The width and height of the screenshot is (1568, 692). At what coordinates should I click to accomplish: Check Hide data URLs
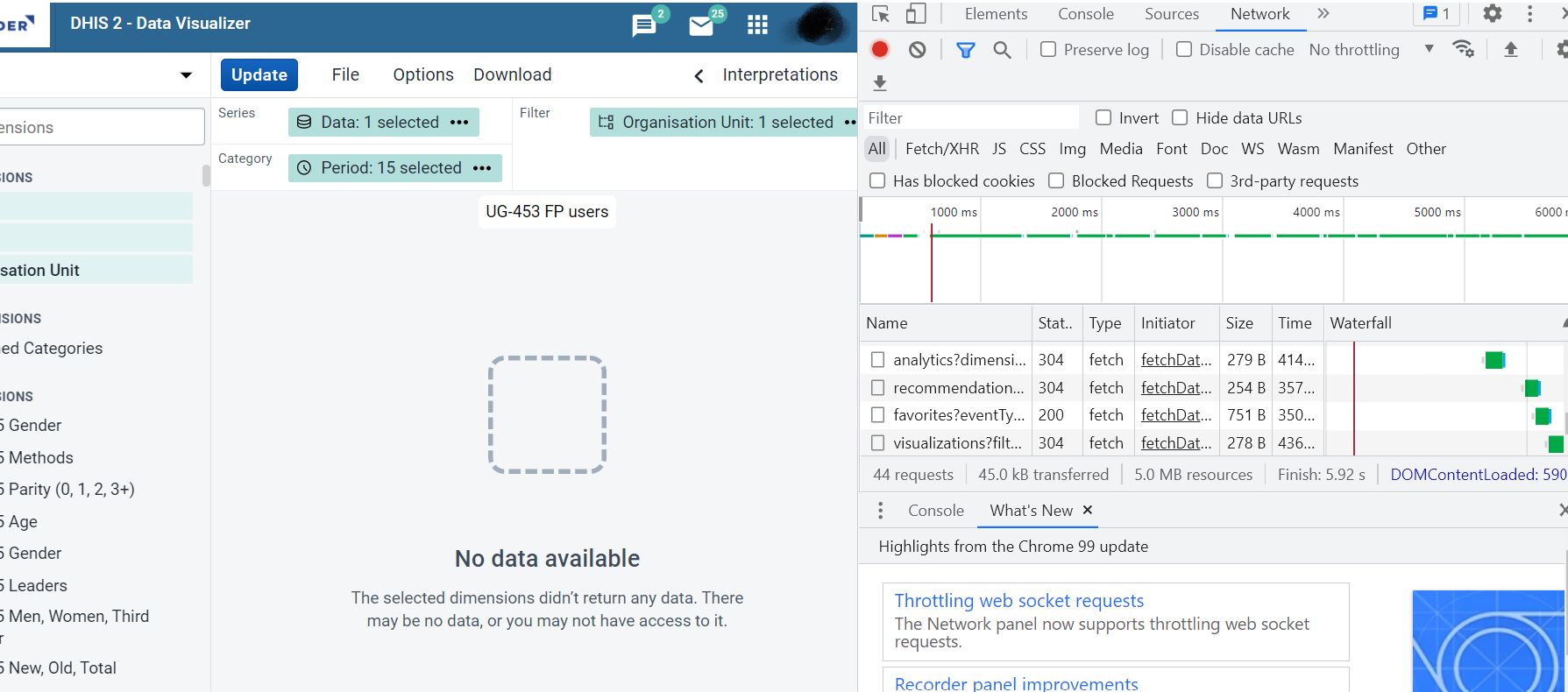click(x=1181, y=117)
